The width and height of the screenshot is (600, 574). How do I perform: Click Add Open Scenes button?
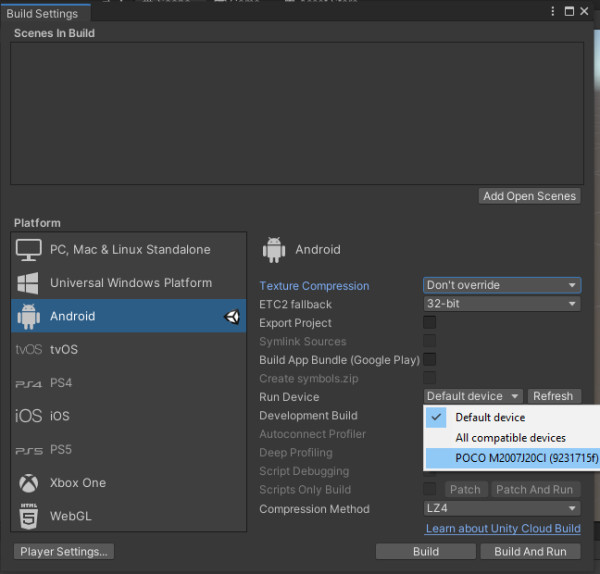(x=530, y=196)
